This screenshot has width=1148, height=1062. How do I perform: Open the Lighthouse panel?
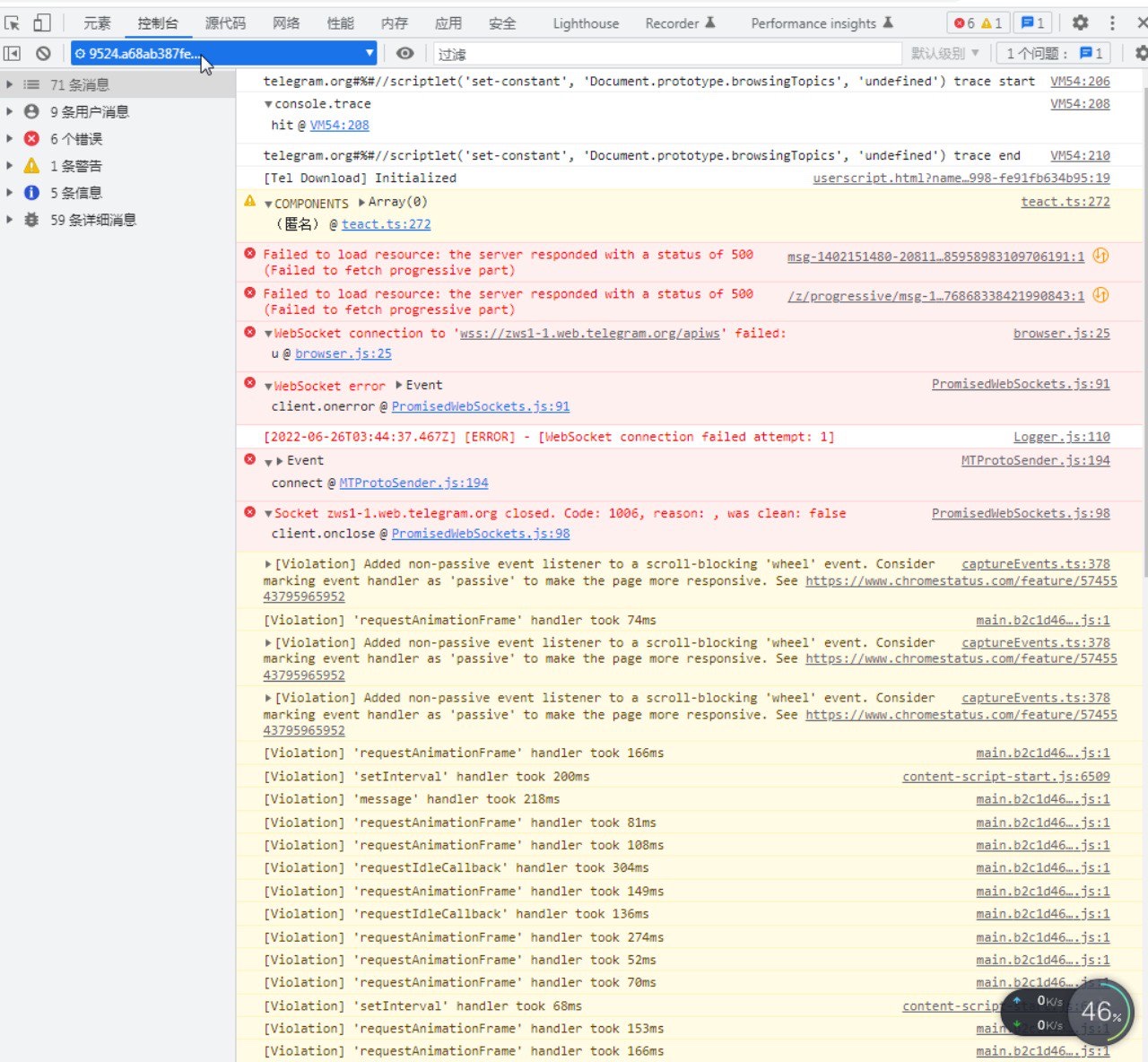click(x=585, y=23)
